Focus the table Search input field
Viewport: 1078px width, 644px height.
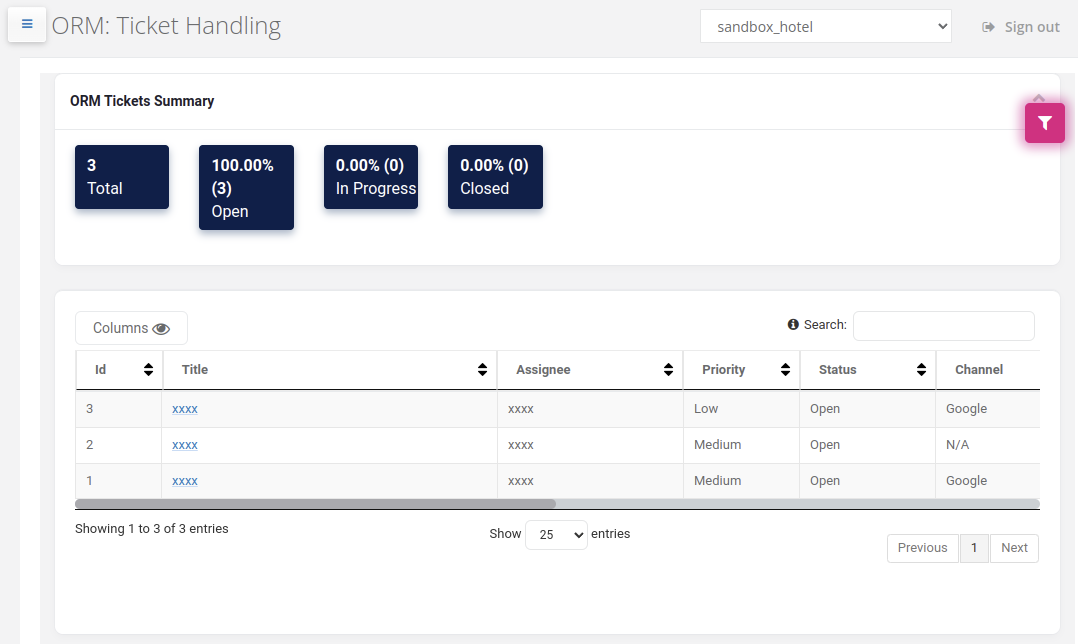[943, 326]
